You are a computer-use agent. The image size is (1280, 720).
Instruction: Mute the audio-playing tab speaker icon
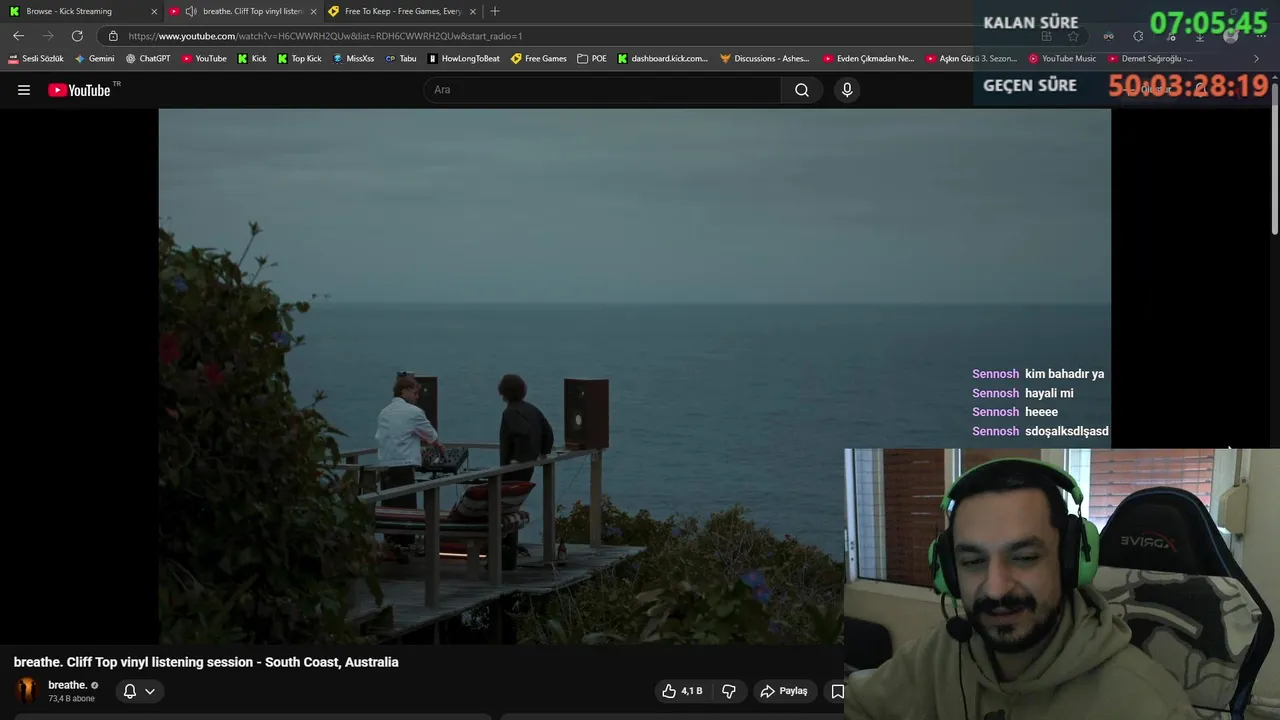tap(190, 11)
